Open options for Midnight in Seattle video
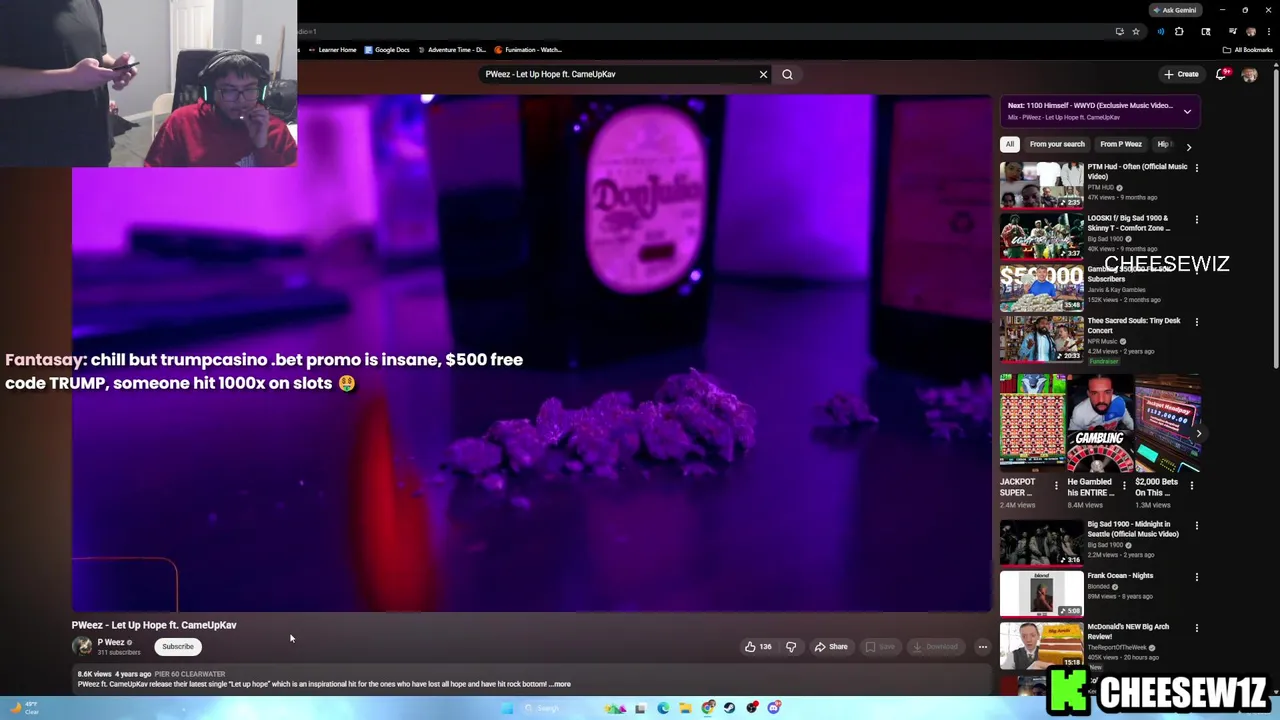Screen dimensions: 1280x720 click(x=1197, y=526)
